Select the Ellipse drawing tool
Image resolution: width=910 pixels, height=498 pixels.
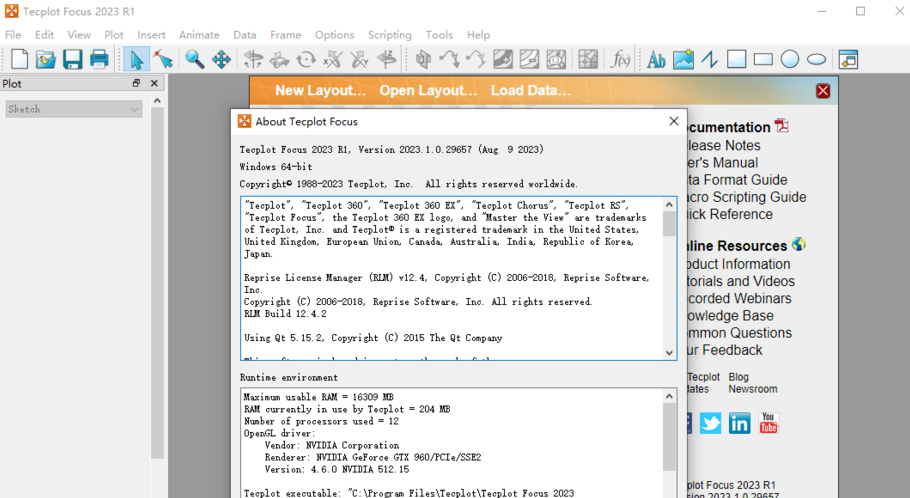[817, 59]
